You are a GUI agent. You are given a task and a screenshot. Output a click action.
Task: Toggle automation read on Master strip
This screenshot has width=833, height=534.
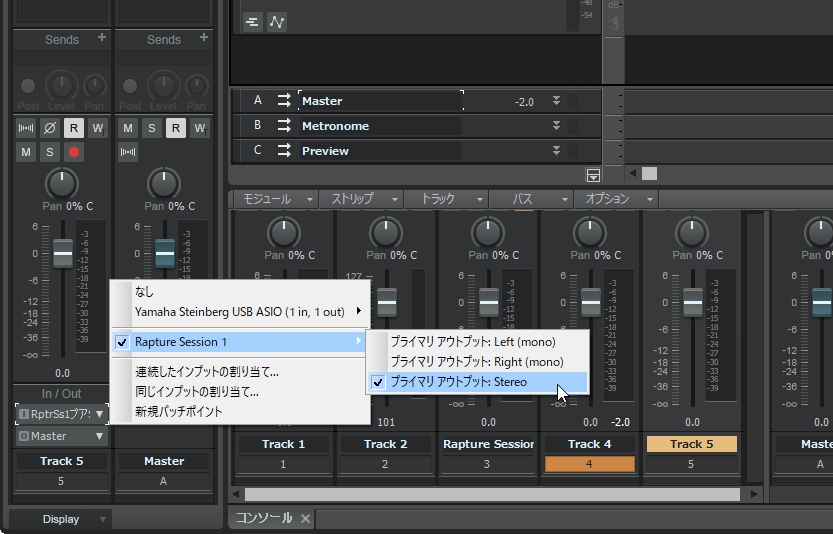(176, 128)
